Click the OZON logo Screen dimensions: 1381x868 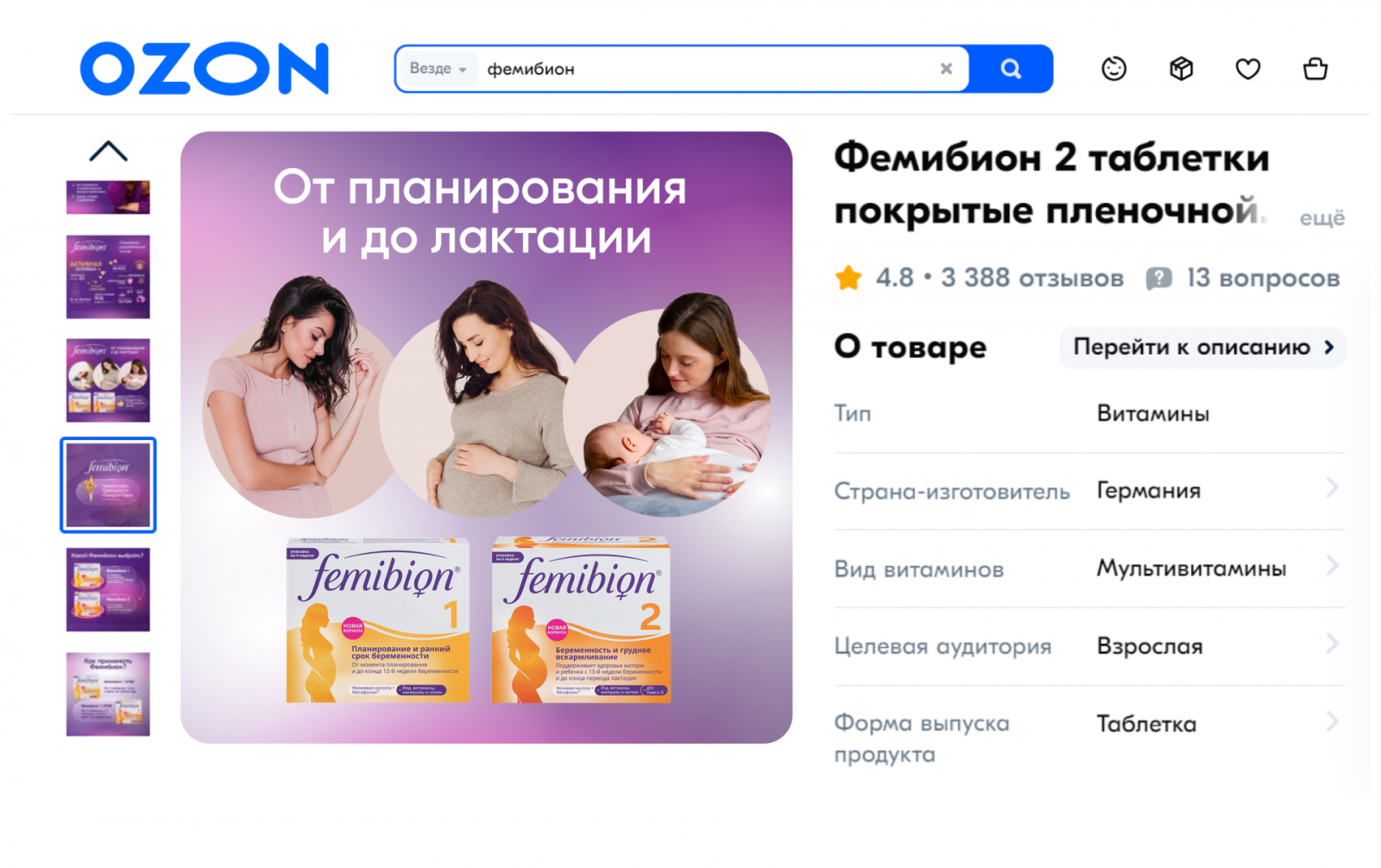point(205,68)
